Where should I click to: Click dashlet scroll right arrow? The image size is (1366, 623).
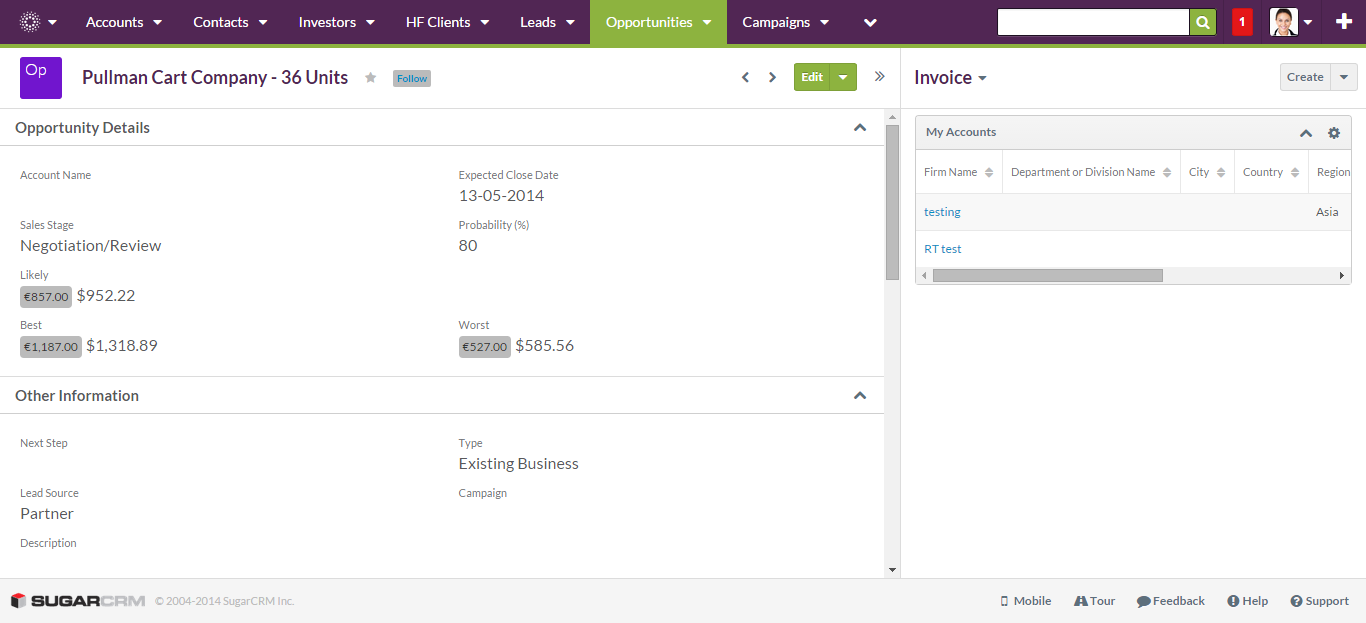click(x=1343, y=275)
